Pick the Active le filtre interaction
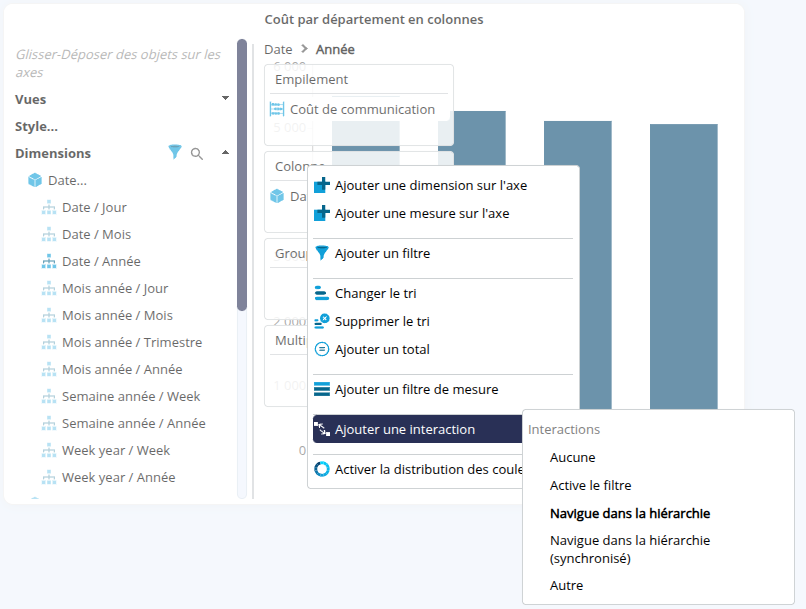806x609 pixels. pyautogui.click(x=590, y=485)
